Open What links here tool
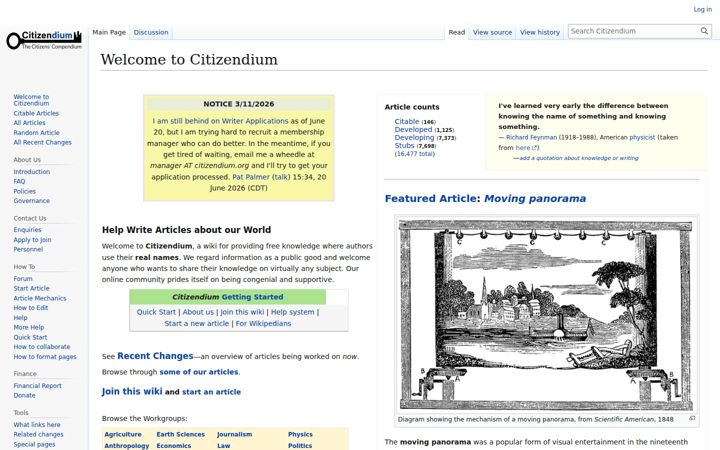Viewport: 720px width, 450px height. [x=37, y=425]
